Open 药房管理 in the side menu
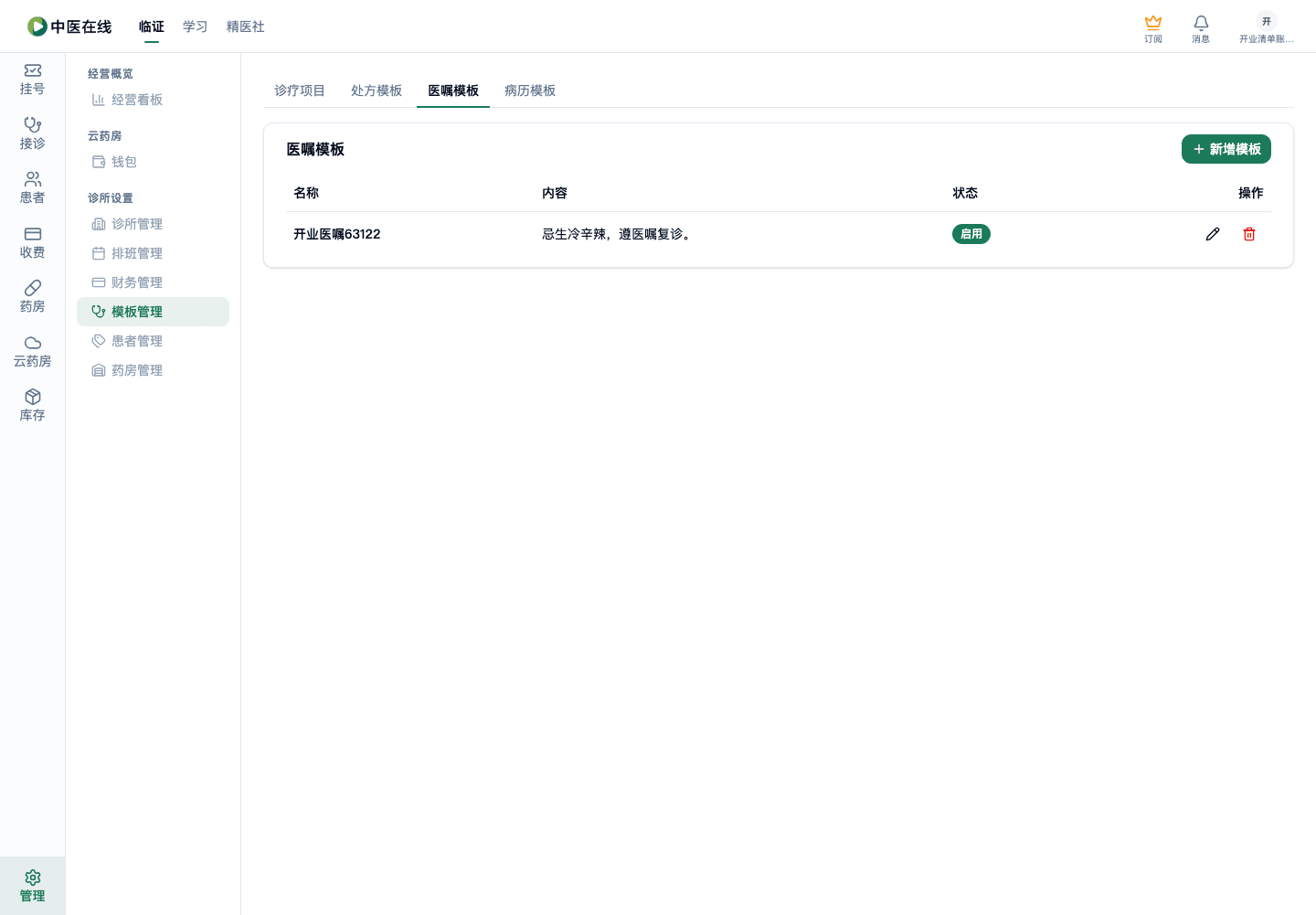1316x915 pixels. coord(153,370)
